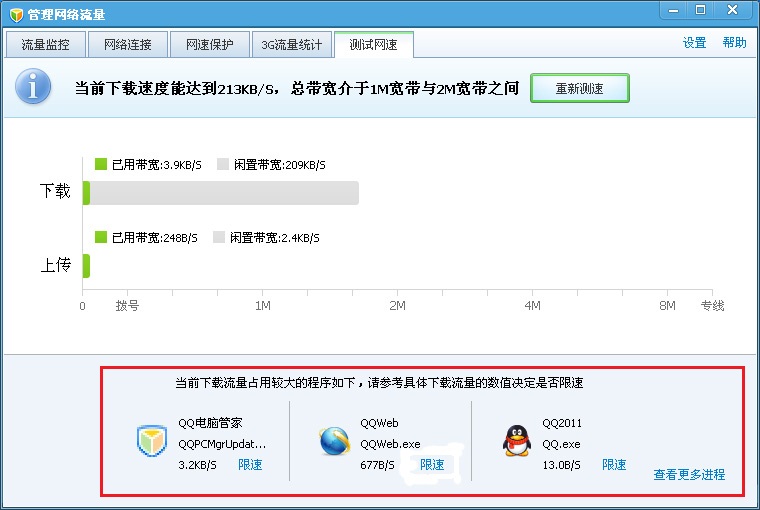Click 限速 for QQ.exe
Image resolution: width=760 pixels, height=510 pixels.
tap(614, 465)
